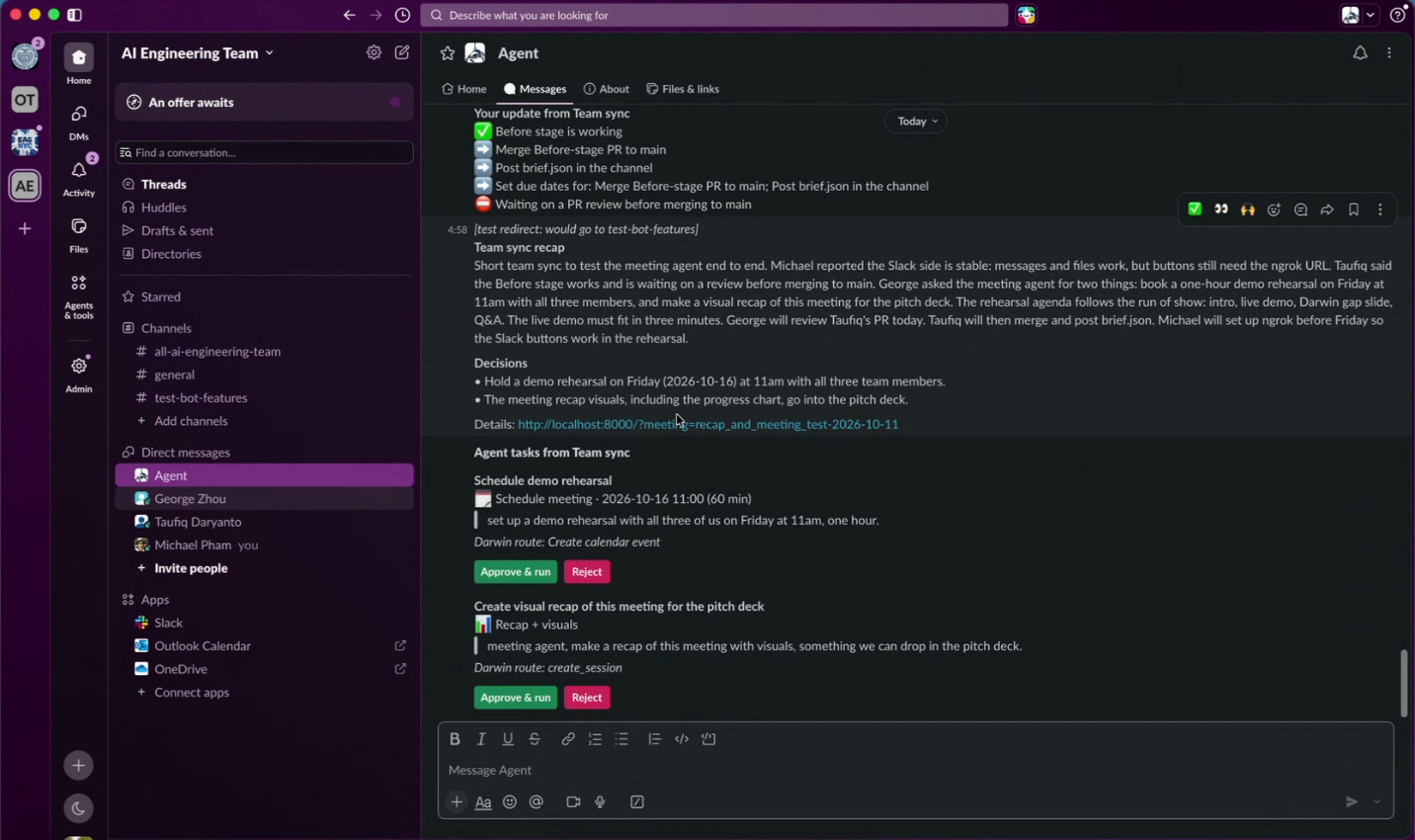Start an ordered list in the composer
Image resolution: width=1415 pixels, height=840 pixels.
tap(595, 739)
